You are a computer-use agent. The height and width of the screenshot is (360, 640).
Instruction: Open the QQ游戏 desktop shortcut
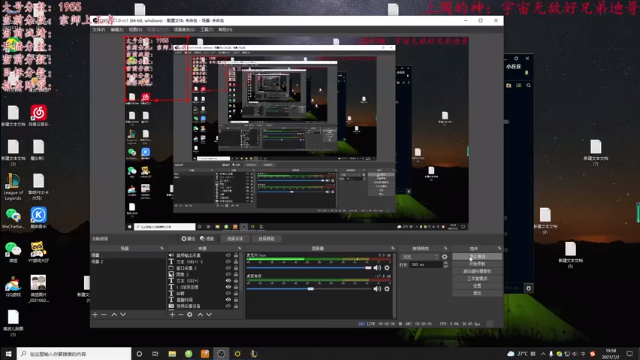(x=13, y=286)
